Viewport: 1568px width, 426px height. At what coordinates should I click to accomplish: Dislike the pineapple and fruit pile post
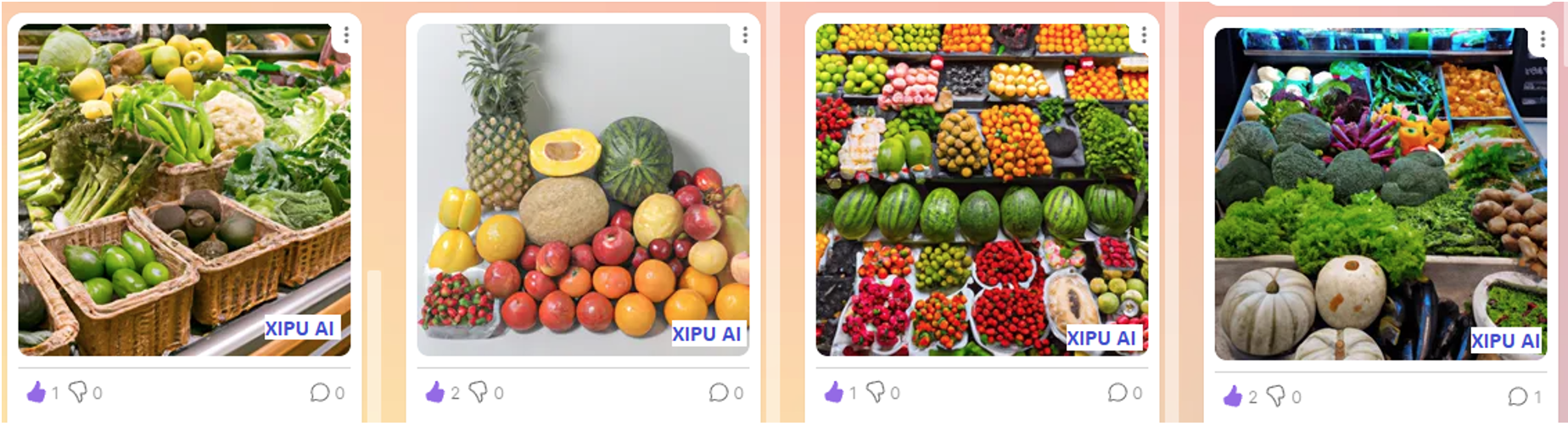[478, 392]
